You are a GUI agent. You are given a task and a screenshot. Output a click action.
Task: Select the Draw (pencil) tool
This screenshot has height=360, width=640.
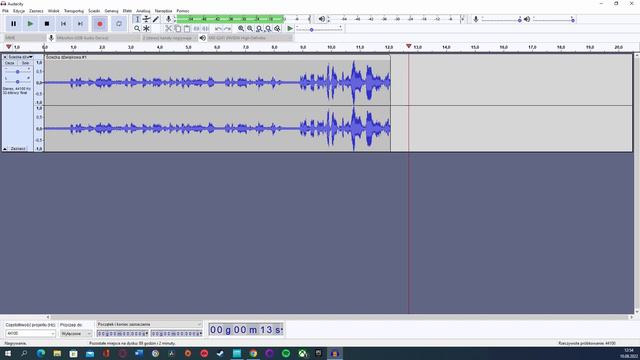pyautogui.click(x=156, y=19)
